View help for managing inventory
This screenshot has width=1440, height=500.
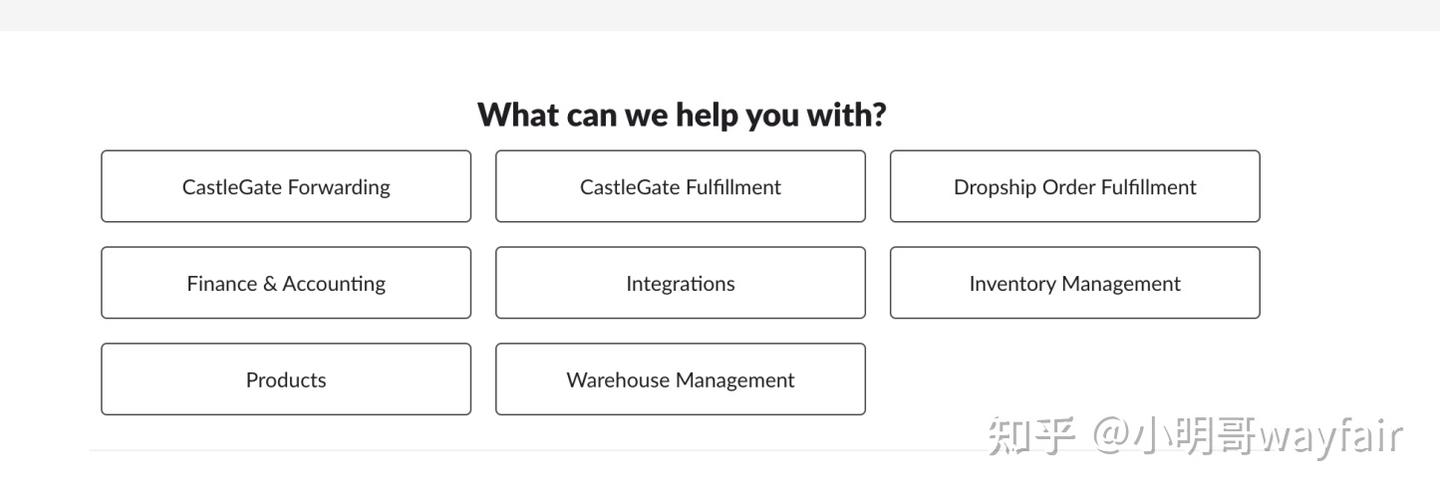click(x=1075, y=283)
